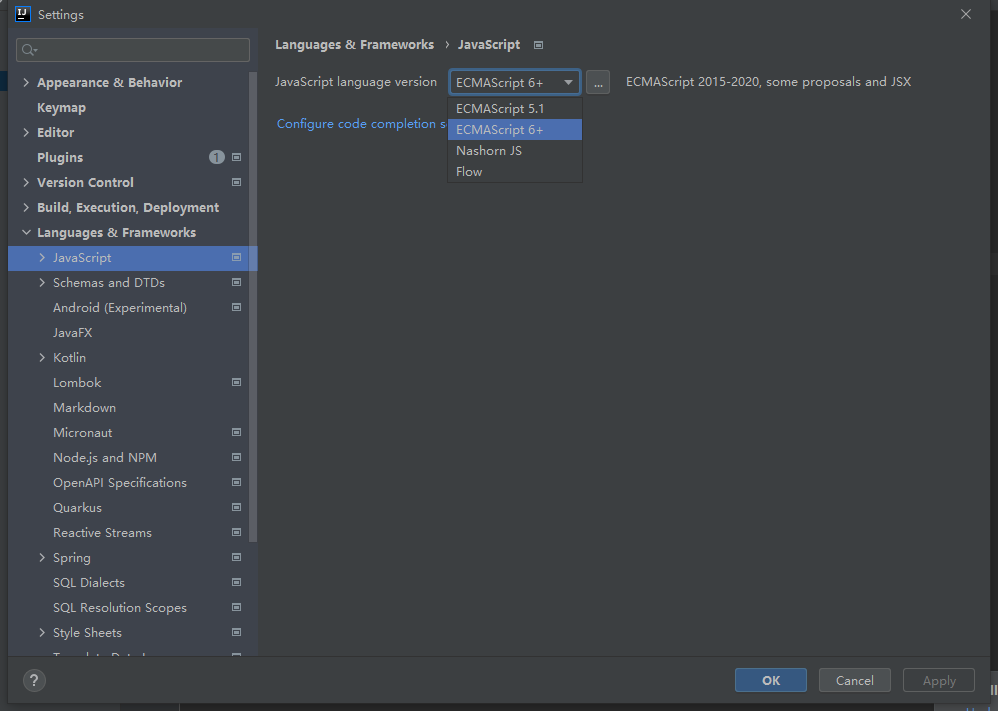Screen dimensions: 998x711
Task: Click the search magnifier icon
Action: 29,50
